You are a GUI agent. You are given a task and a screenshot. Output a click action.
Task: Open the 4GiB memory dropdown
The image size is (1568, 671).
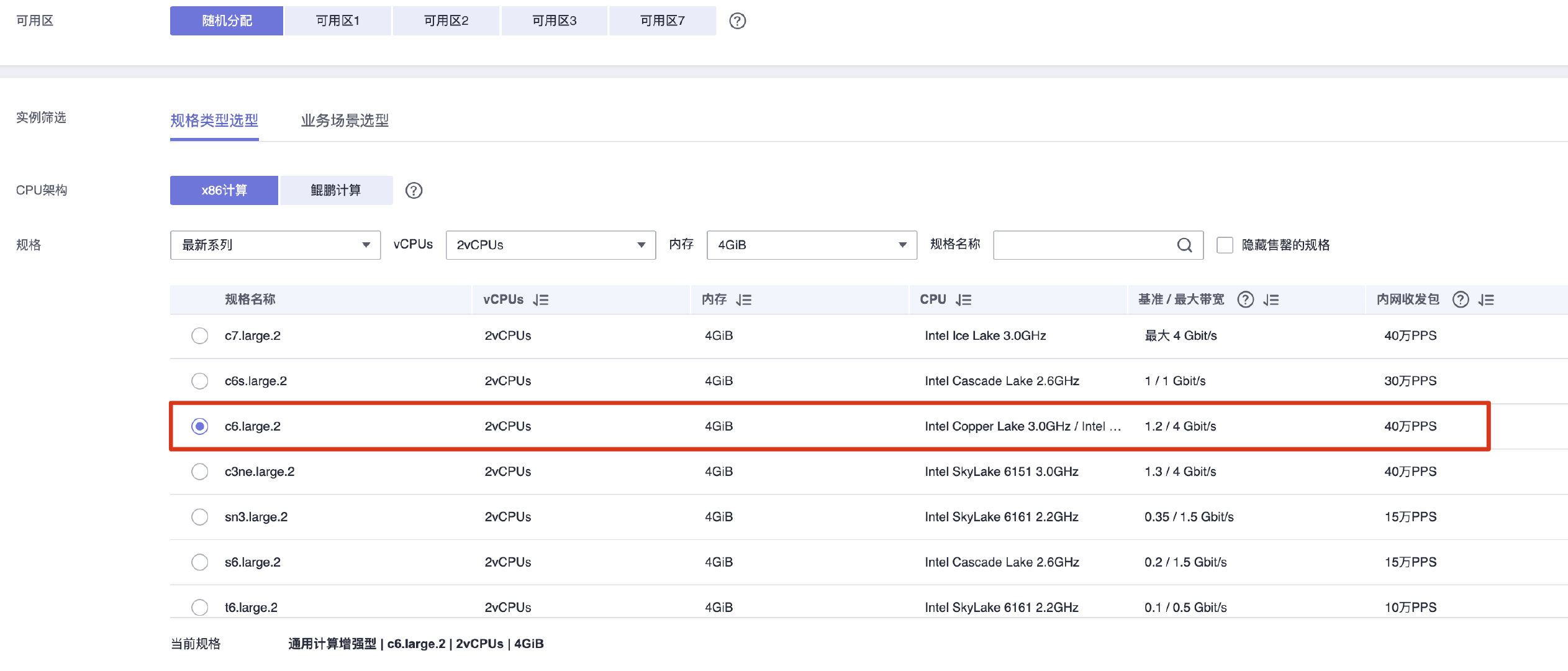(811, 245)
